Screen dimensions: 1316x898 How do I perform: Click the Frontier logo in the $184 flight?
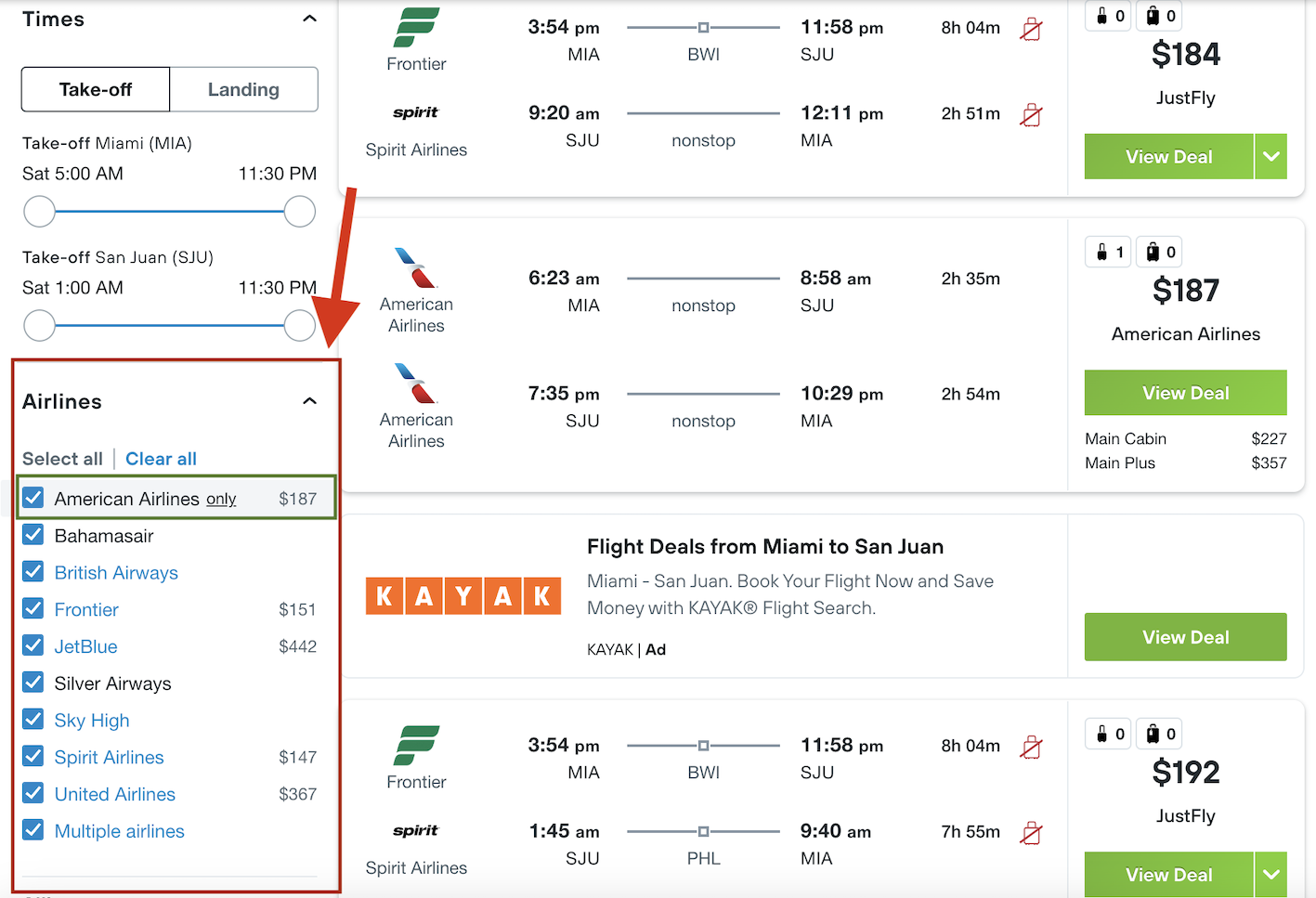(416, 27)
